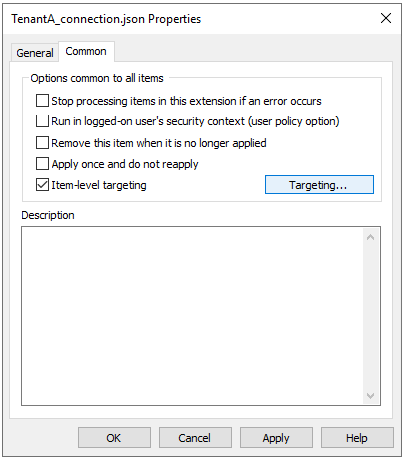Switch to the General tab
The image size is (403, 457).
pos(35,53)
